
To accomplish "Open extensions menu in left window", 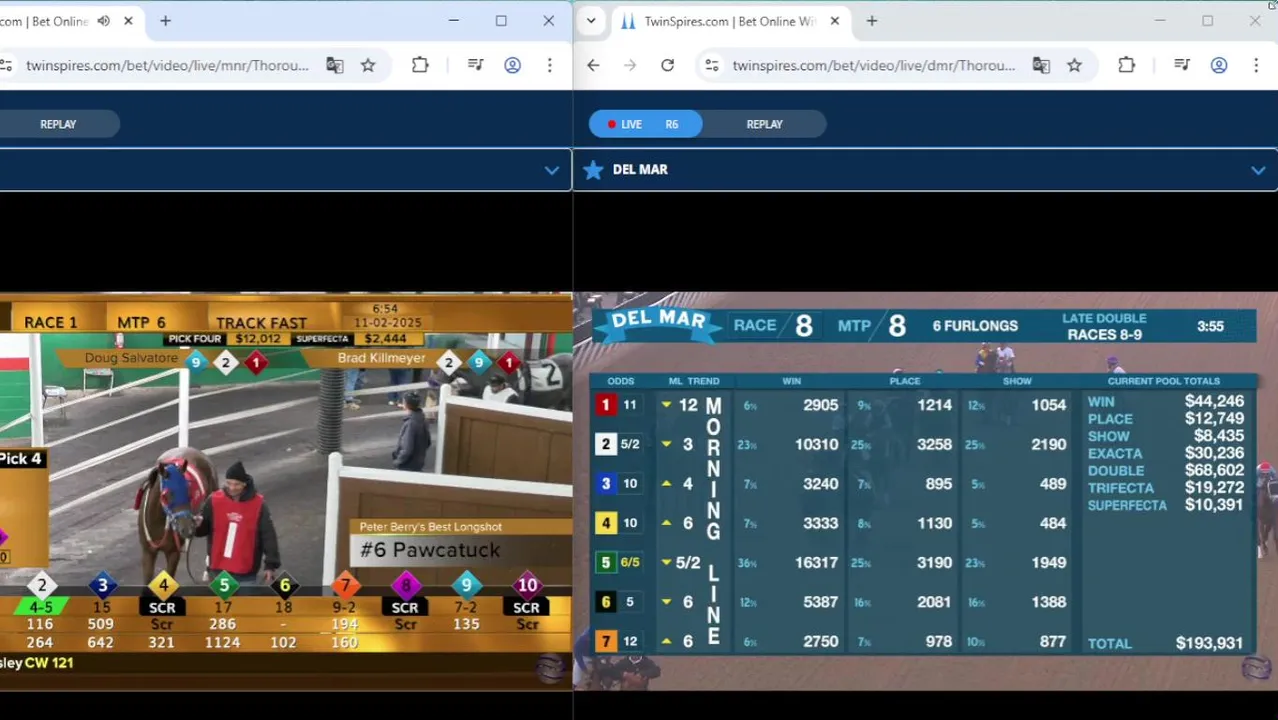I will (420, 65).
